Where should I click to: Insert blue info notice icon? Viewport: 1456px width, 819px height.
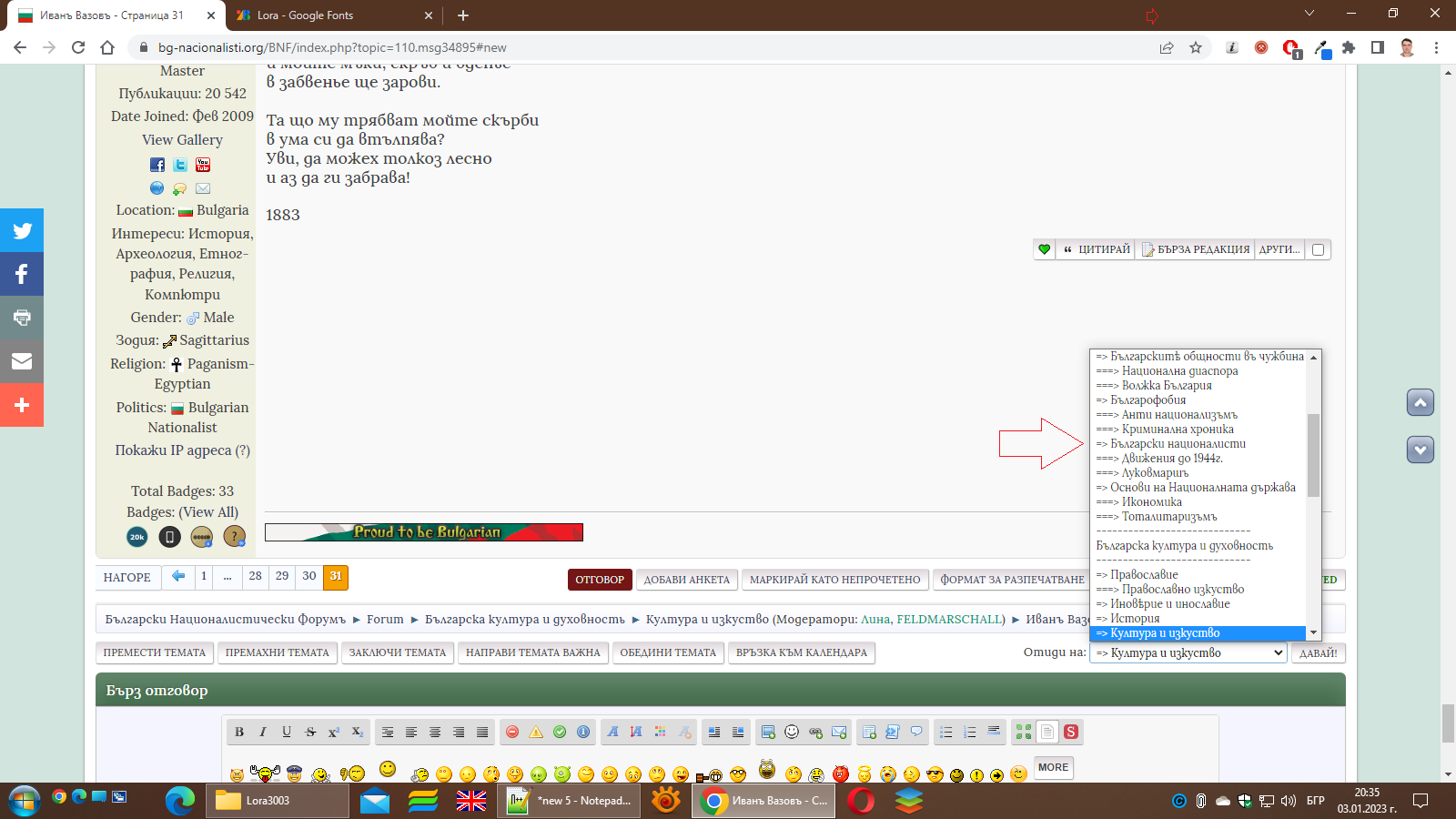click(583, 732)
